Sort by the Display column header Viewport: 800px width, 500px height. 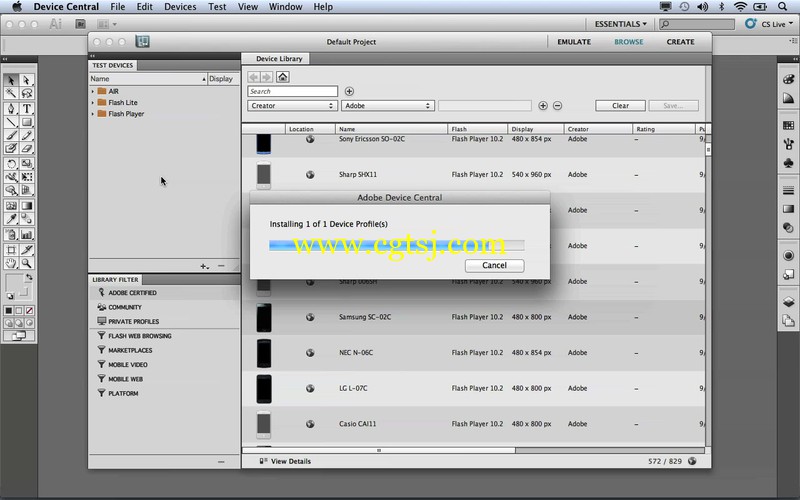pyautogui.click(x=536, y=129)
